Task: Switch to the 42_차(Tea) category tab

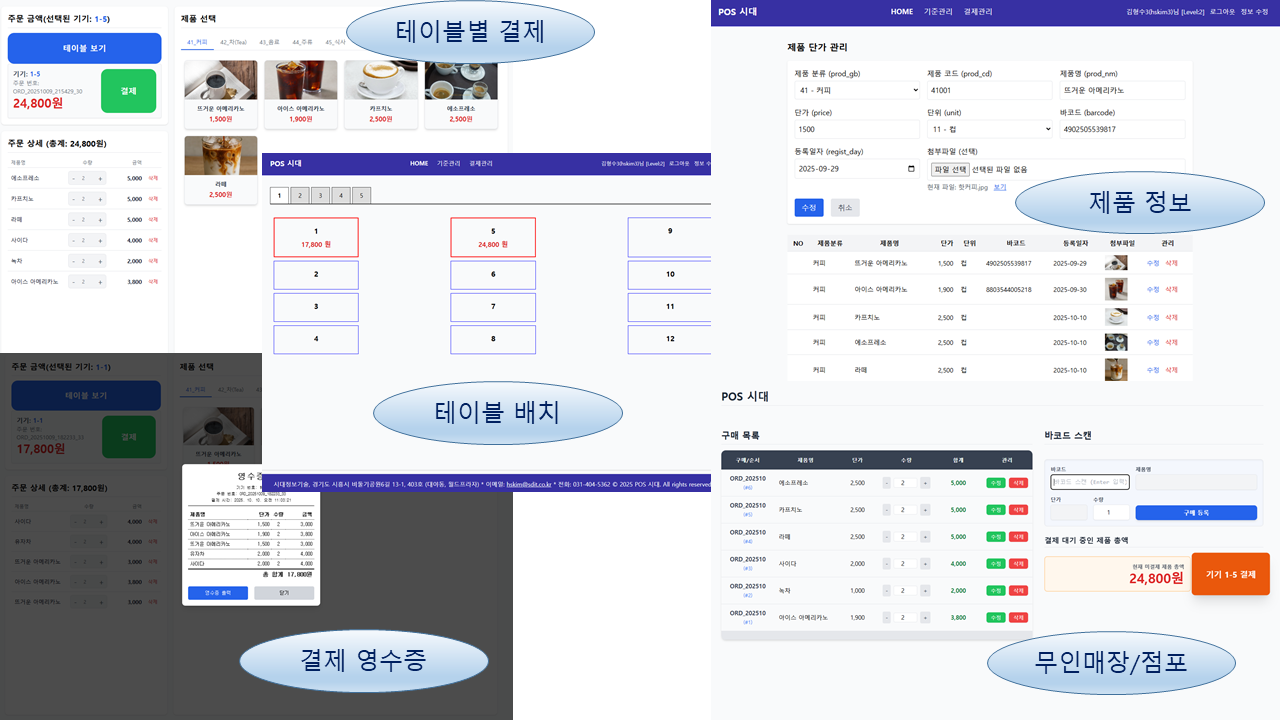Action: [232, 42]
